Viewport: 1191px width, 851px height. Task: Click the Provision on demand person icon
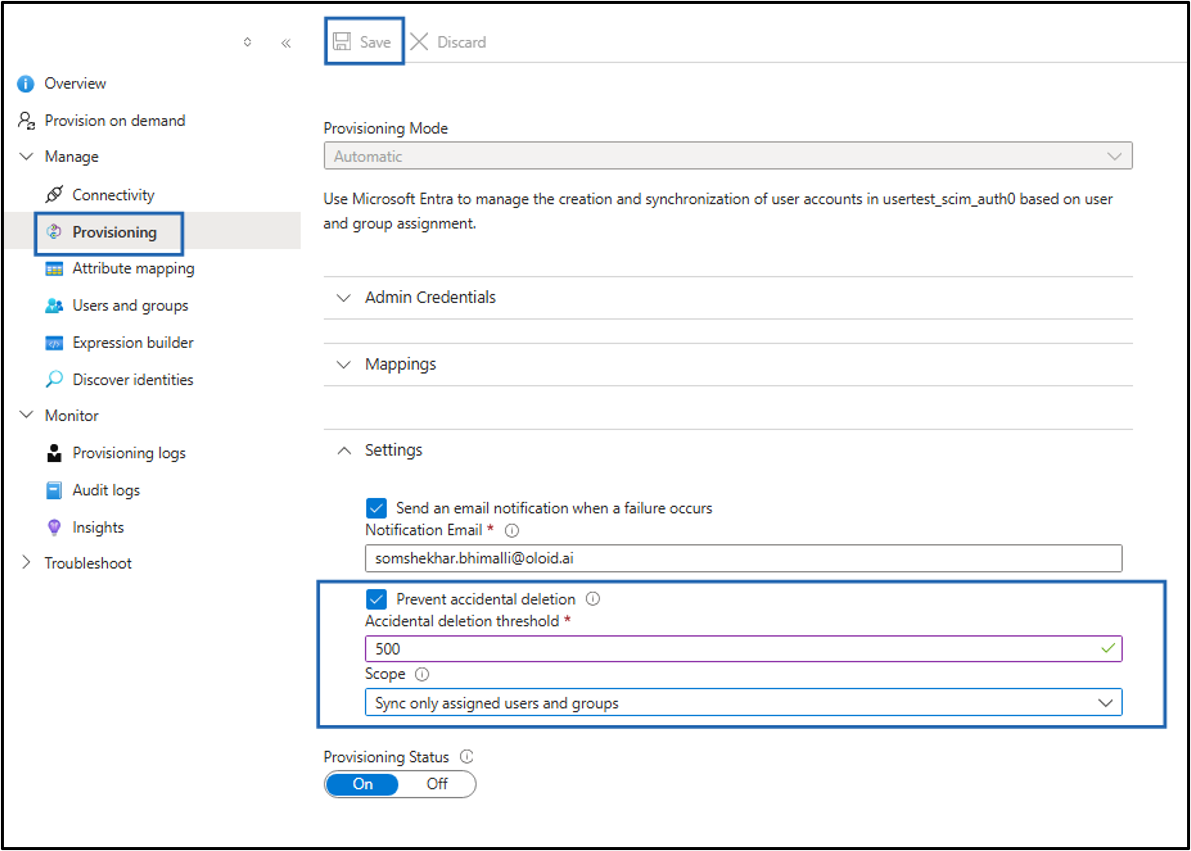tap(27, 121)
